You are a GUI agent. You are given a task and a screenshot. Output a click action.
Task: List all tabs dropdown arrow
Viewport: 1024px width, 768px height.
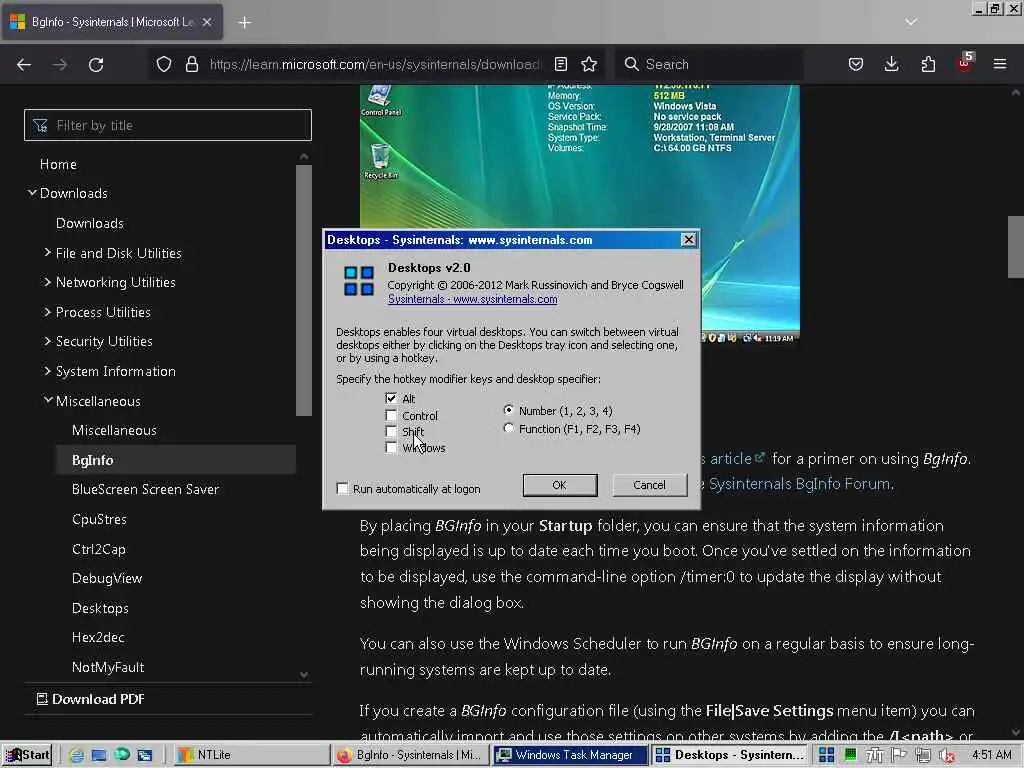tap(911, 22)
